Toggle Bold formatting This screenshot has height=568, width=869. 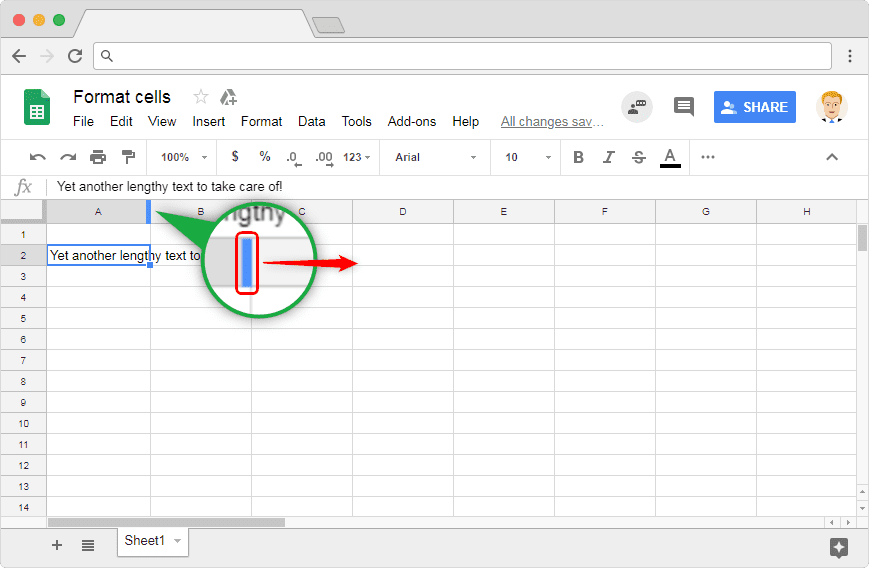(578, 157)
